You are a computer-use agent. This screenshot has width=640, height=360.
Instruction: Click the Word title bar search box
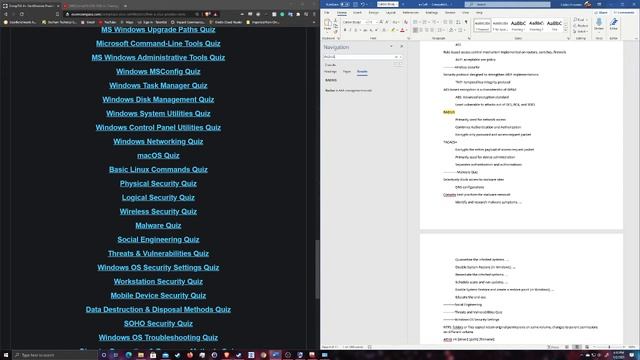(507, 4)
